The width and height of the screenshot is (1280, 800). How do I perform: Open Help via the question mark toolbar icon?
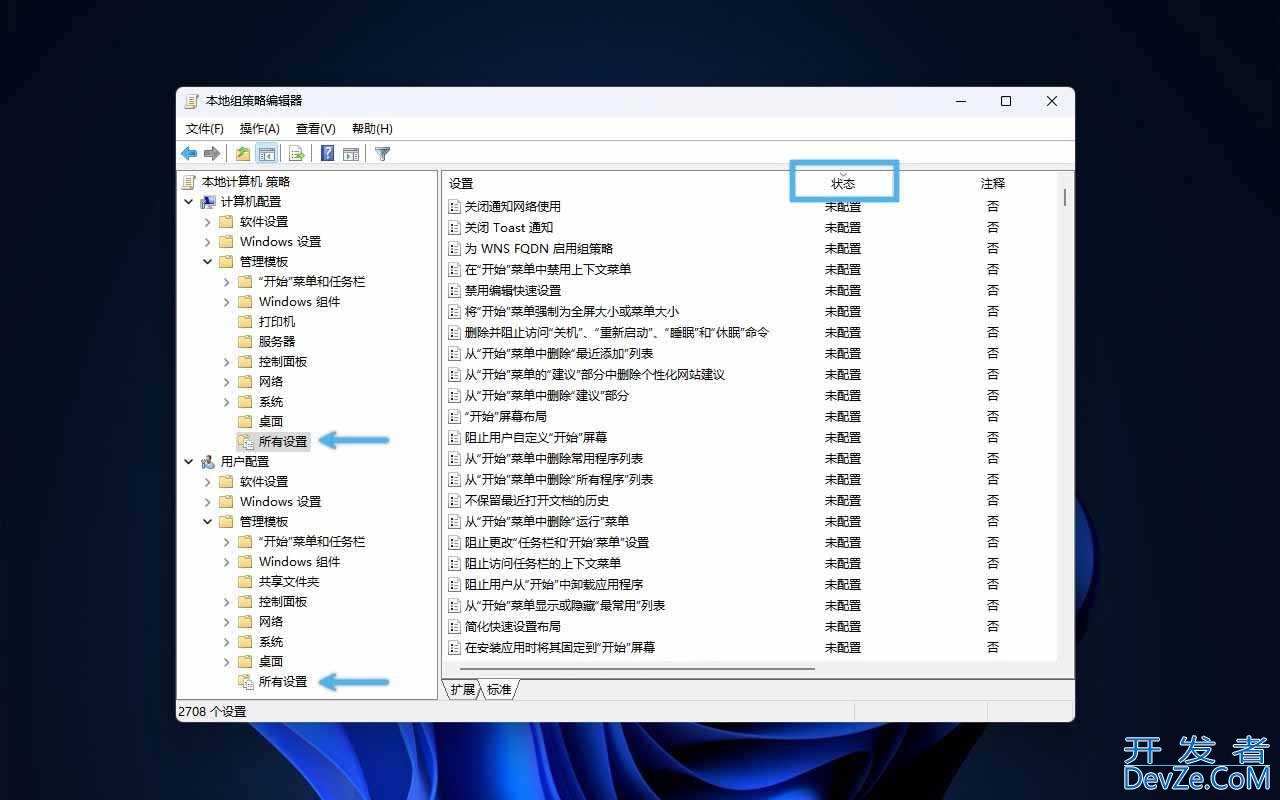[327, 153]
